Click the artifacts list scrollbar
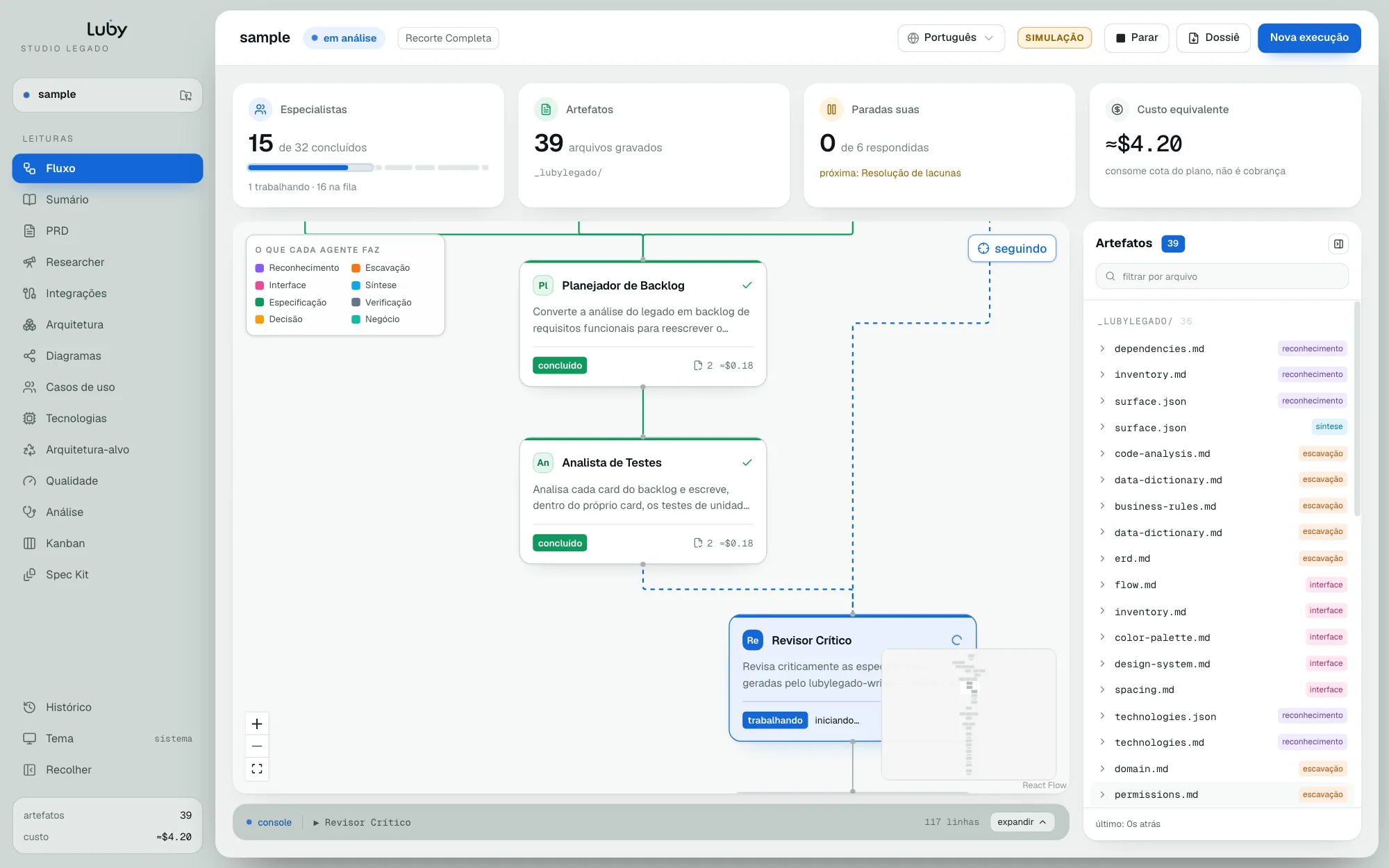1389x868 pixels. [1357, 410]
